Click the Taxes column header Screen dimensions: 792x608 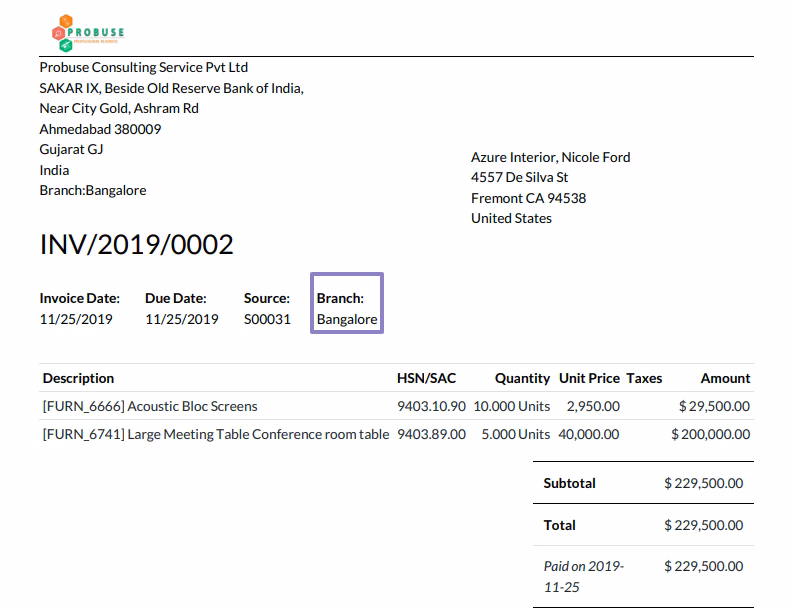(644, 378)
